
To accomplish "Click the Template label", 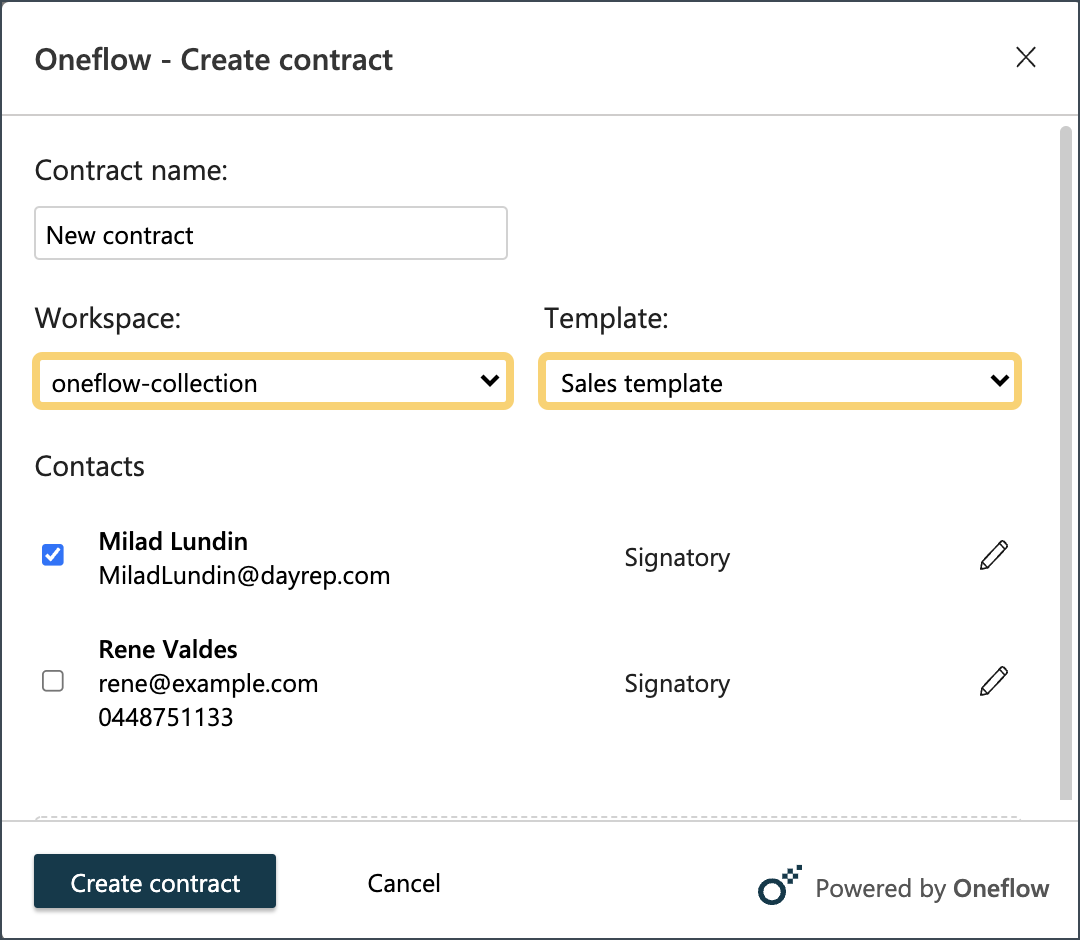I will 606,319.
